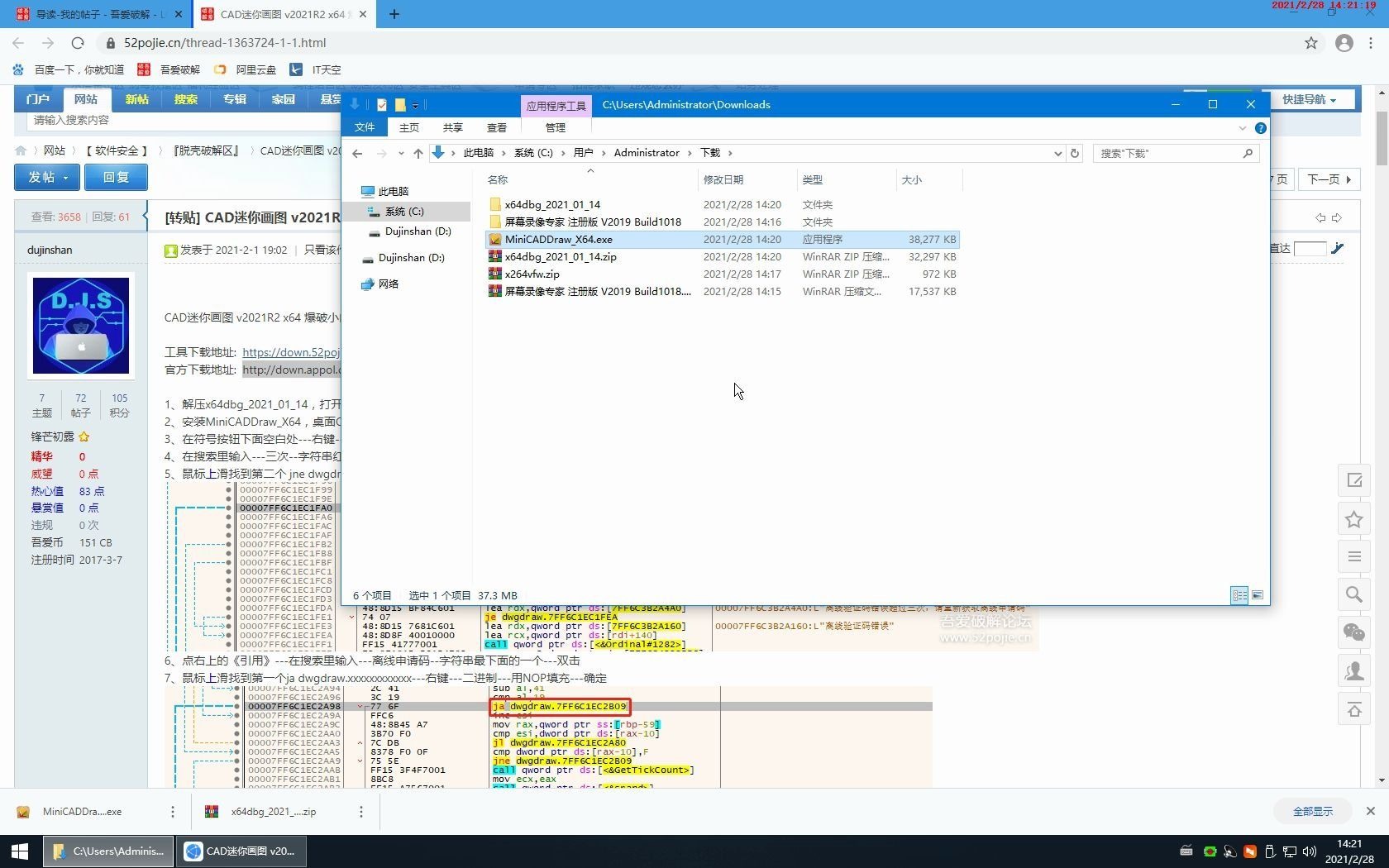Toggle the bookmark star in browser address bar

(1310, 43)
